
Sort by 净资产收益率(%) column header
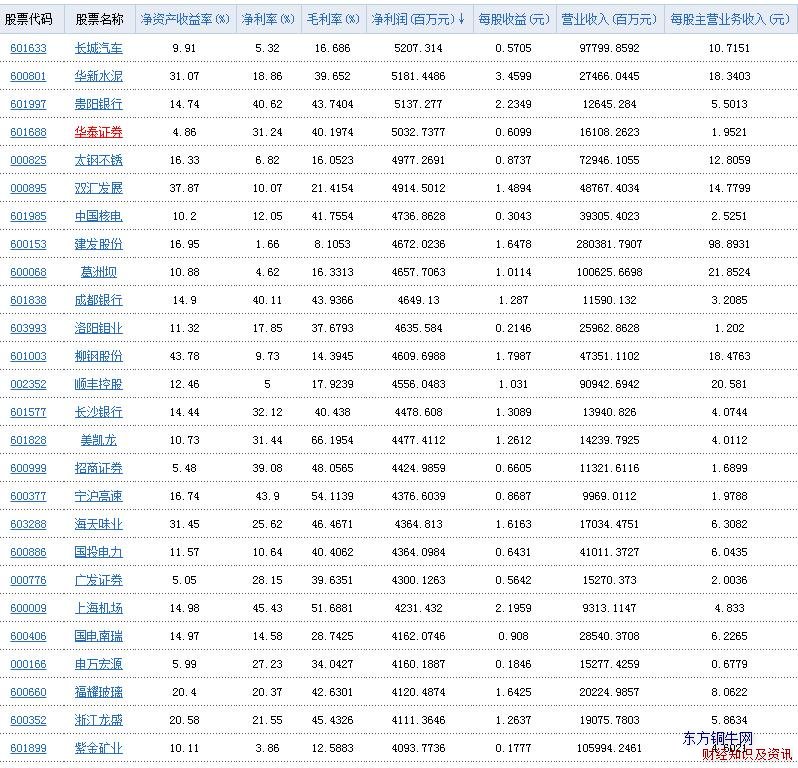click(185, 19)
